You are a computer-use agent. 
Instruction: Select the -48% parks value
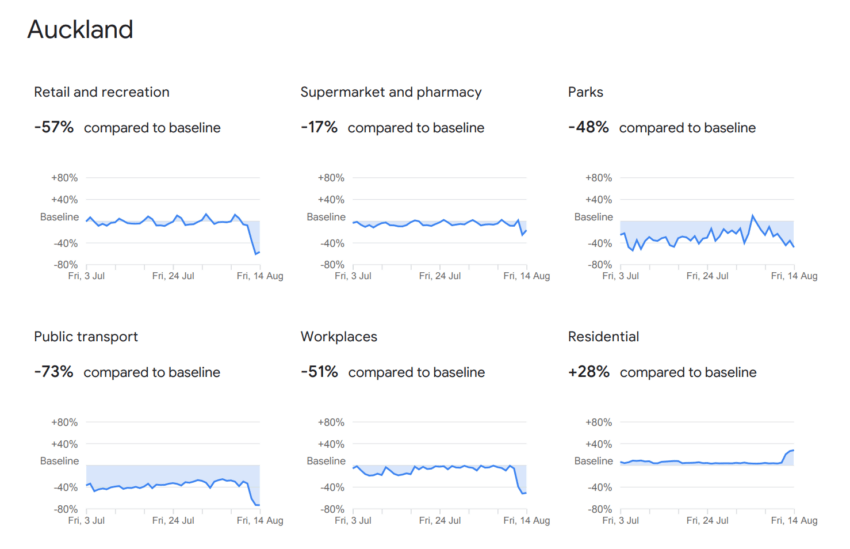[588, 128]
